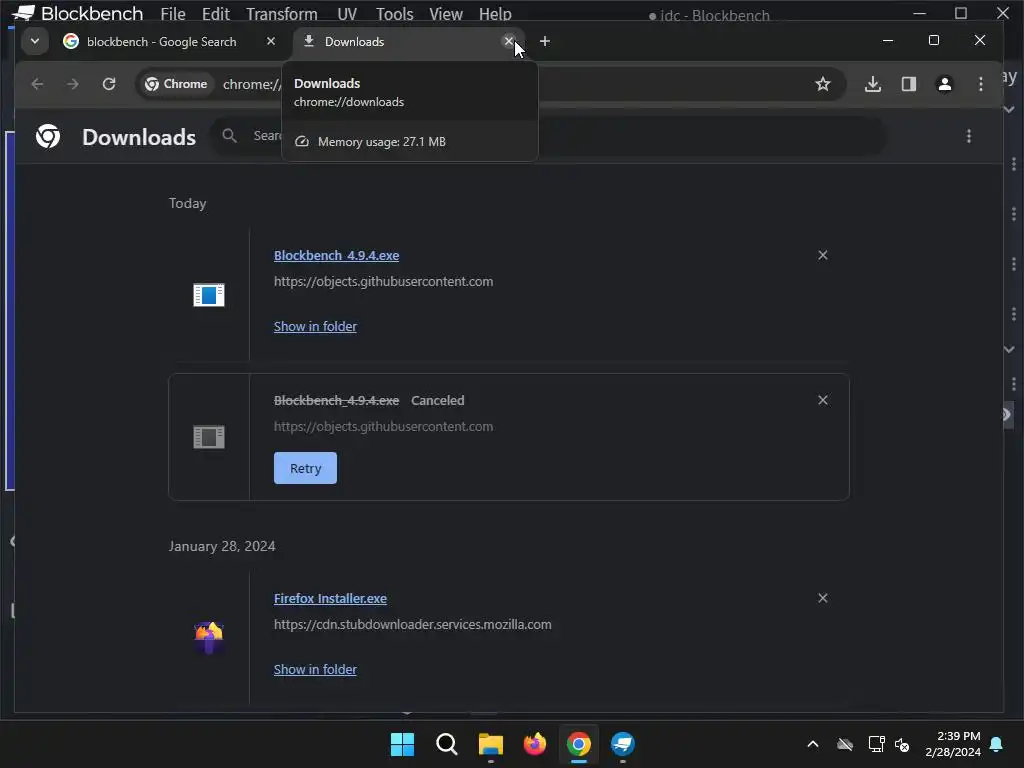Open the first Blockbench_4.9.4.exe link

pyautogui.click(x=336, y=255)
